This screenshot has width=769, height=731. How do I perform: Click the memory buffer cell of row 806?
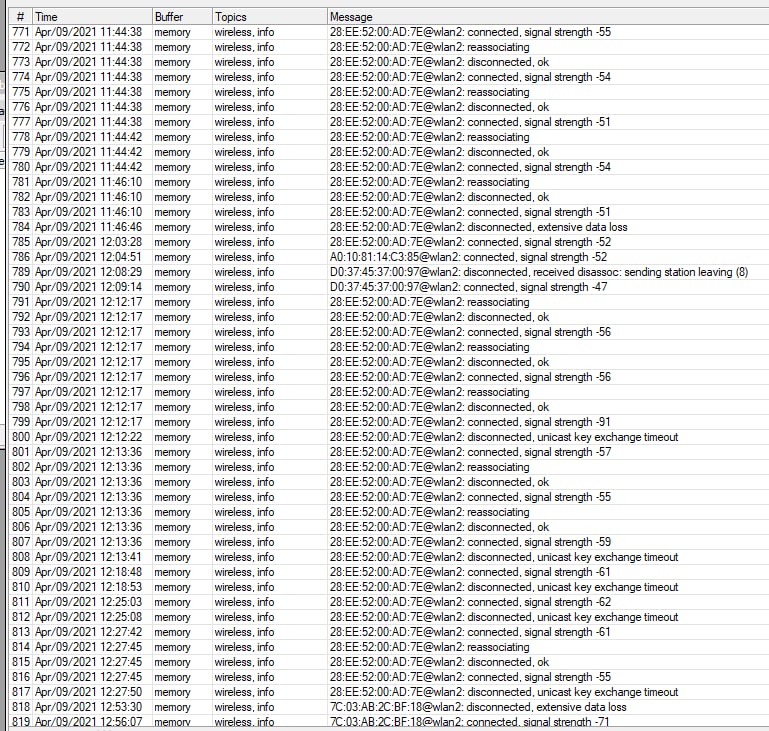tap(172, 527)
